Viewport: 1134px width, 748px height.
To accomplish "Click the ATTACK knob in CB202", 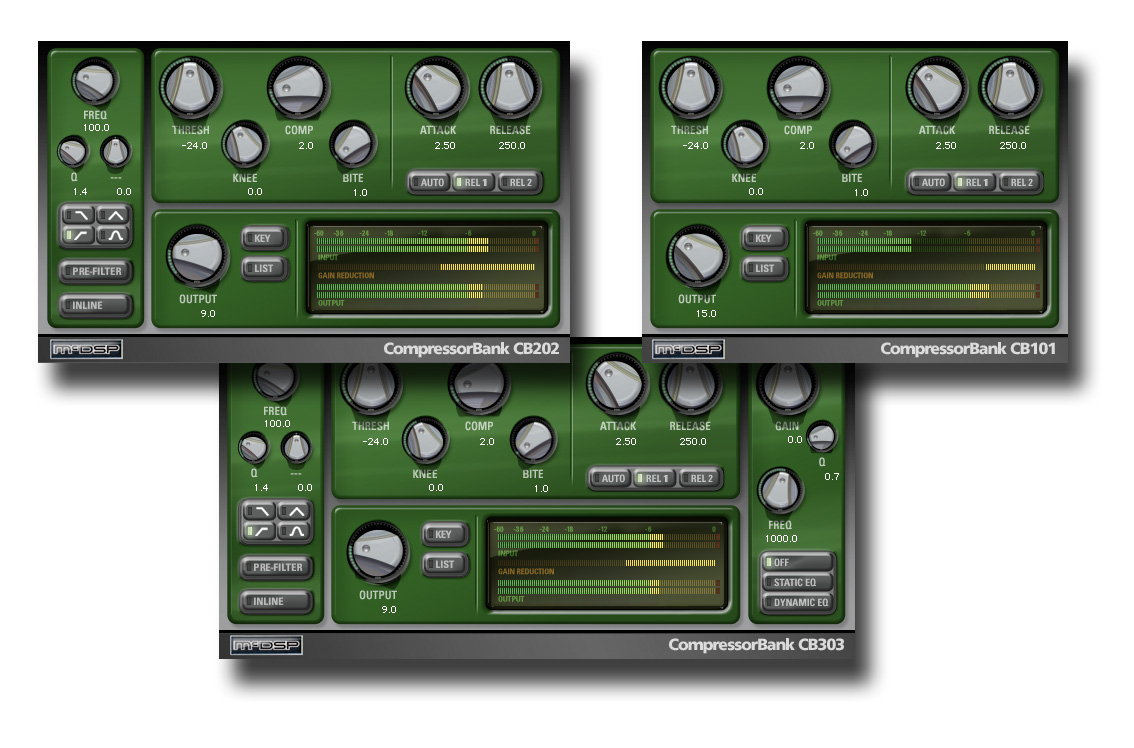I will pos(437,88).
